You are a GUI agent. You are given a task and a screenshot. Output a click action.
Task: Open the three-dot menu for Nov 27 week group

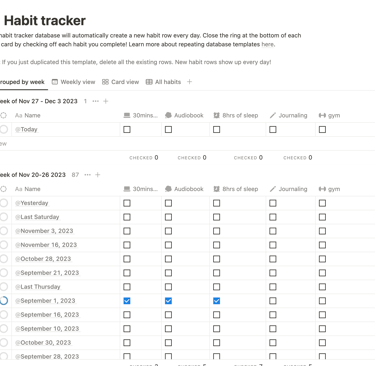96,101
